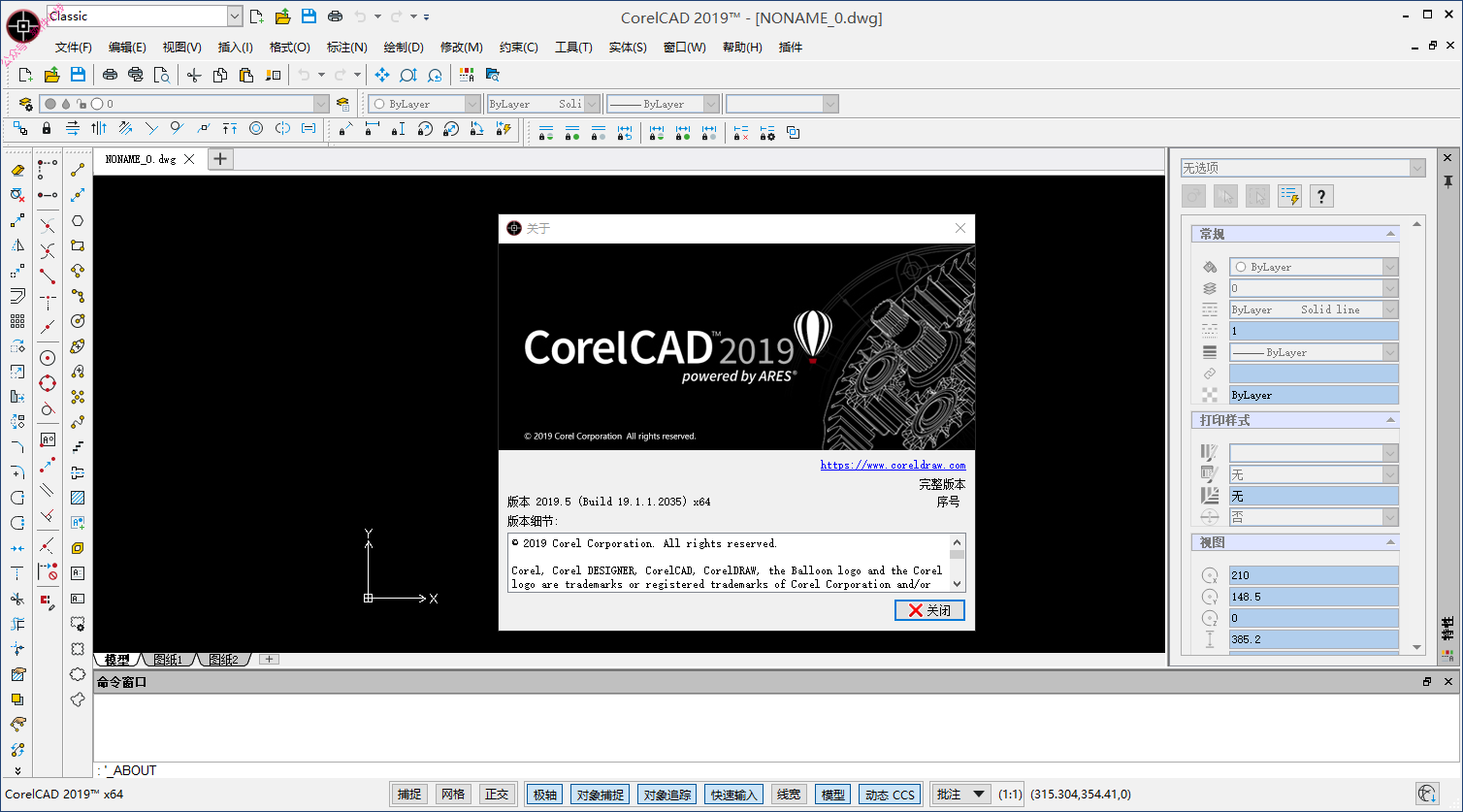Viewport: 1463px width, 812px height.
Task: Click the undo arrow in the main toolbar
Action: (304, 75)
